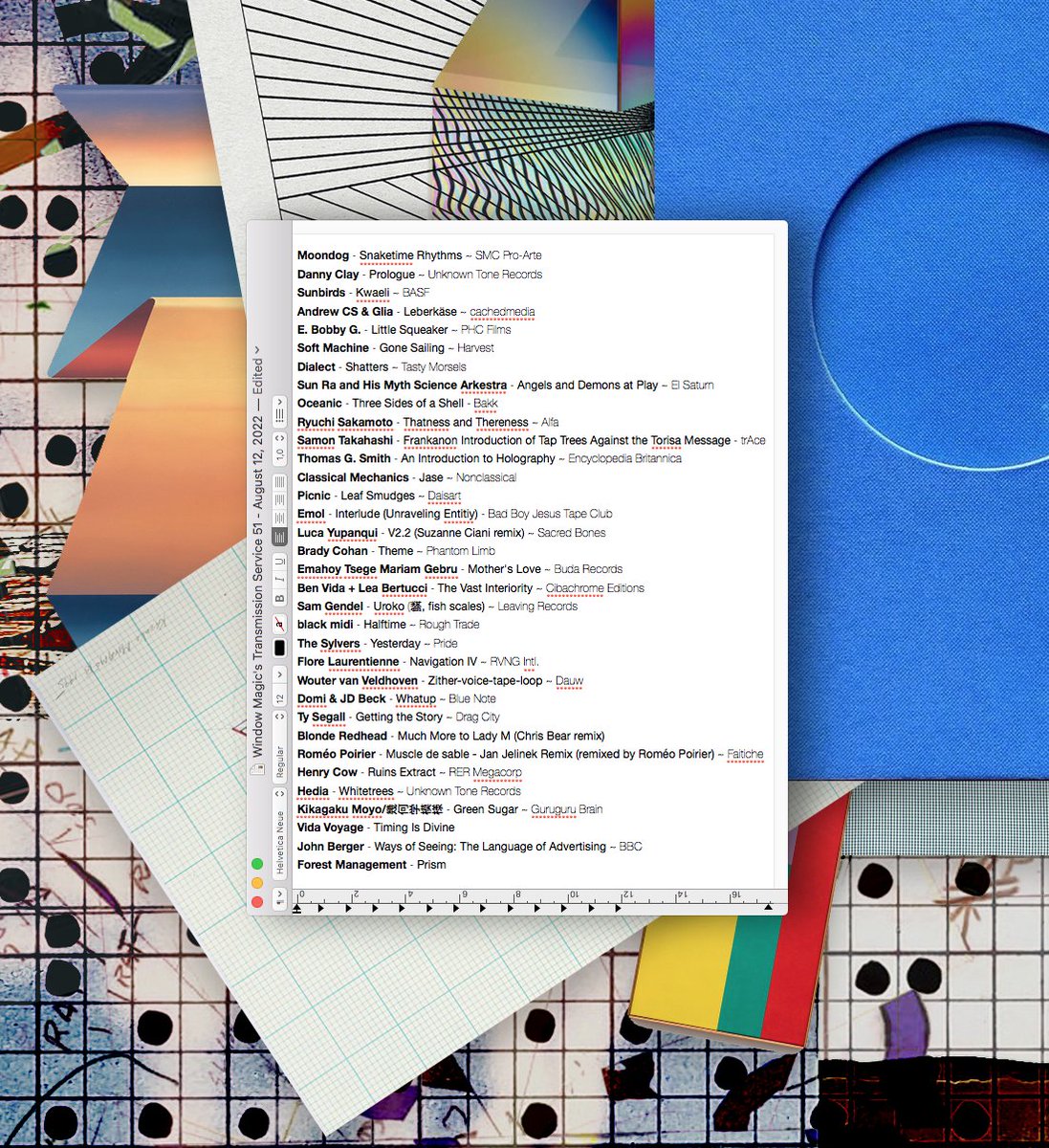Click the label Encyclopedia Britannica

(624, 459)
